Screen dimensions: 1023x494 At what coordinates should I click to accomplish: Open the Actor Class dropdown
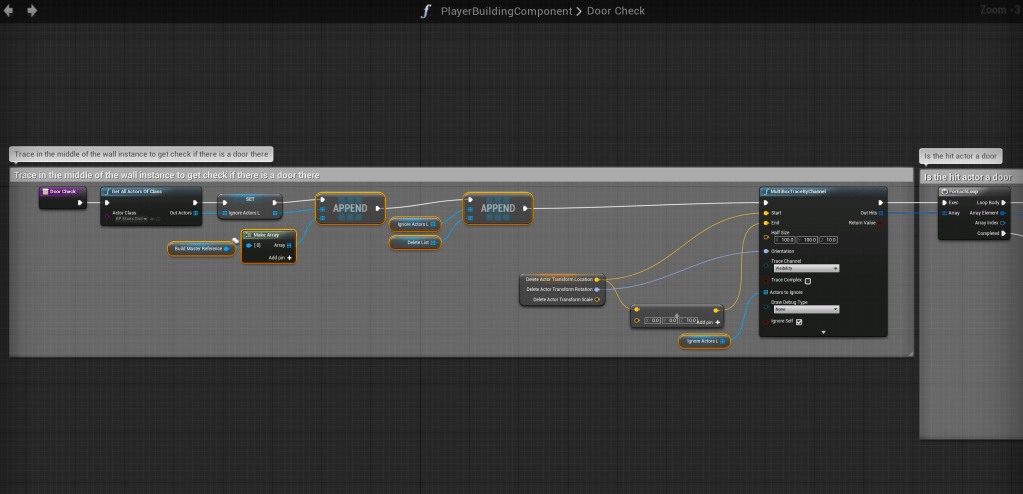coord(130,218)
